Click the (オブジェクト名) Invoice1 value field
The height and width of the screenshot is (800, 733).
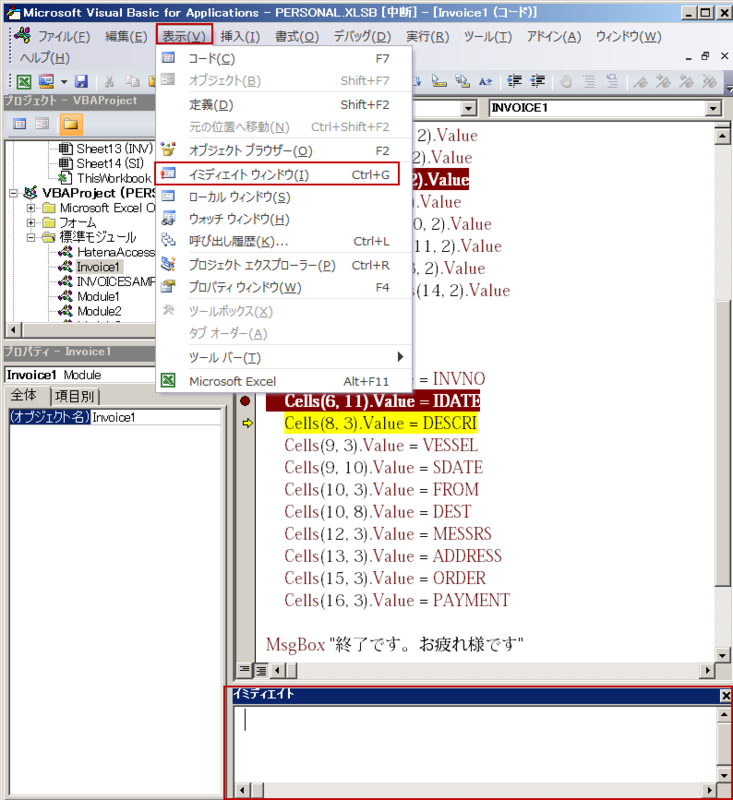pyautogui.click(x=156, y=417)
